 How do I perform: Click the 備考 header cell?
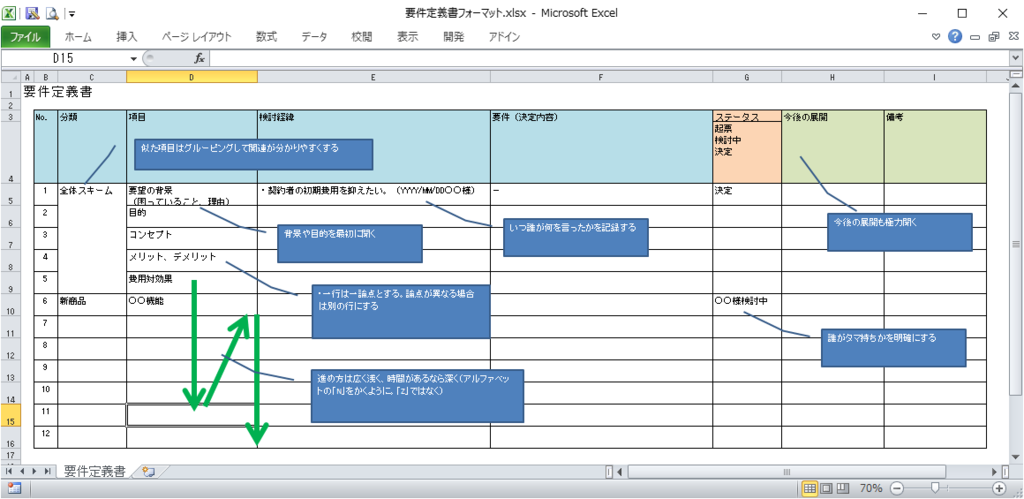point(935,146)
